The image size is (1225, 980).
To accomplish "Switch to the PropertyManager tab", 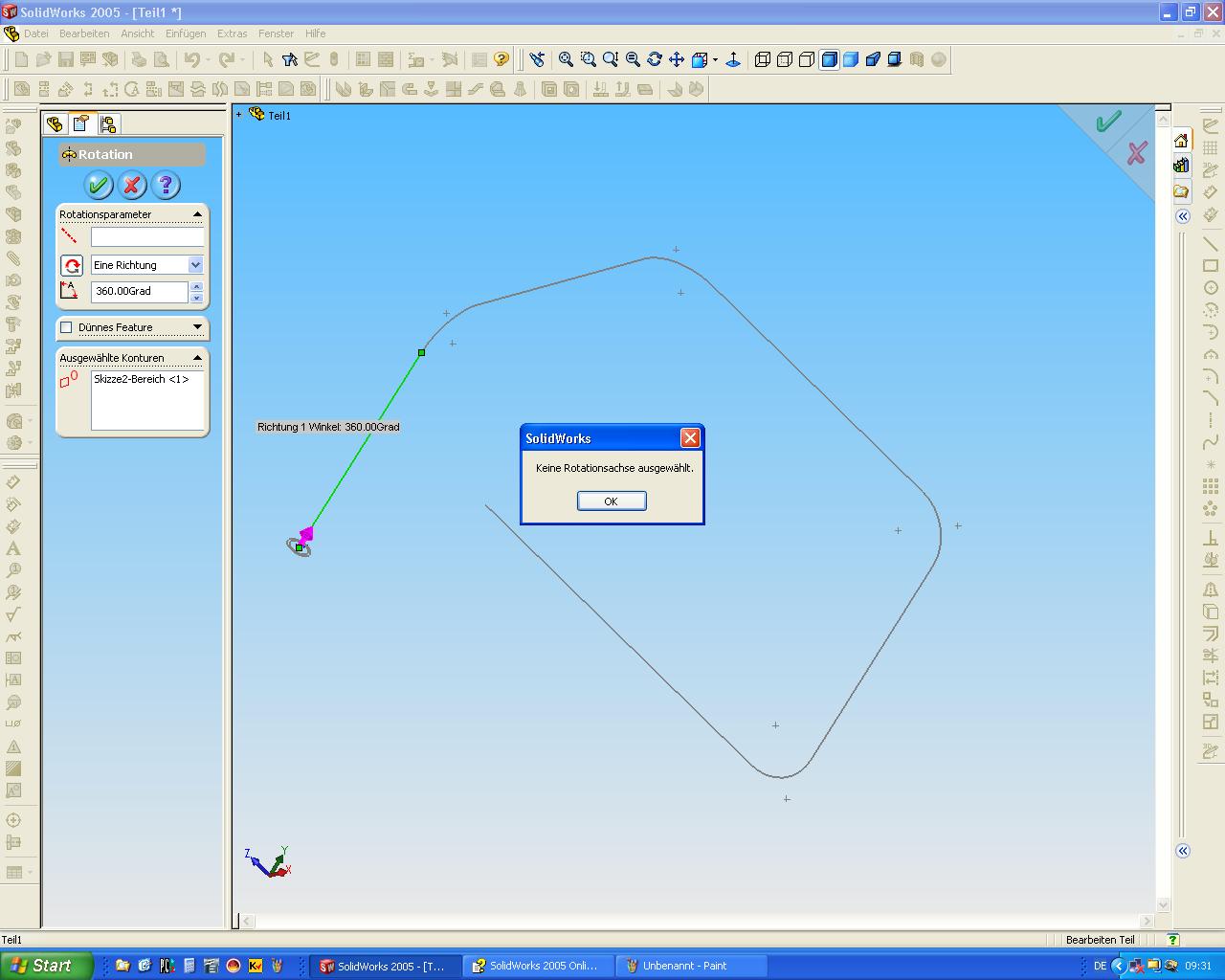I will click(80, 122).
